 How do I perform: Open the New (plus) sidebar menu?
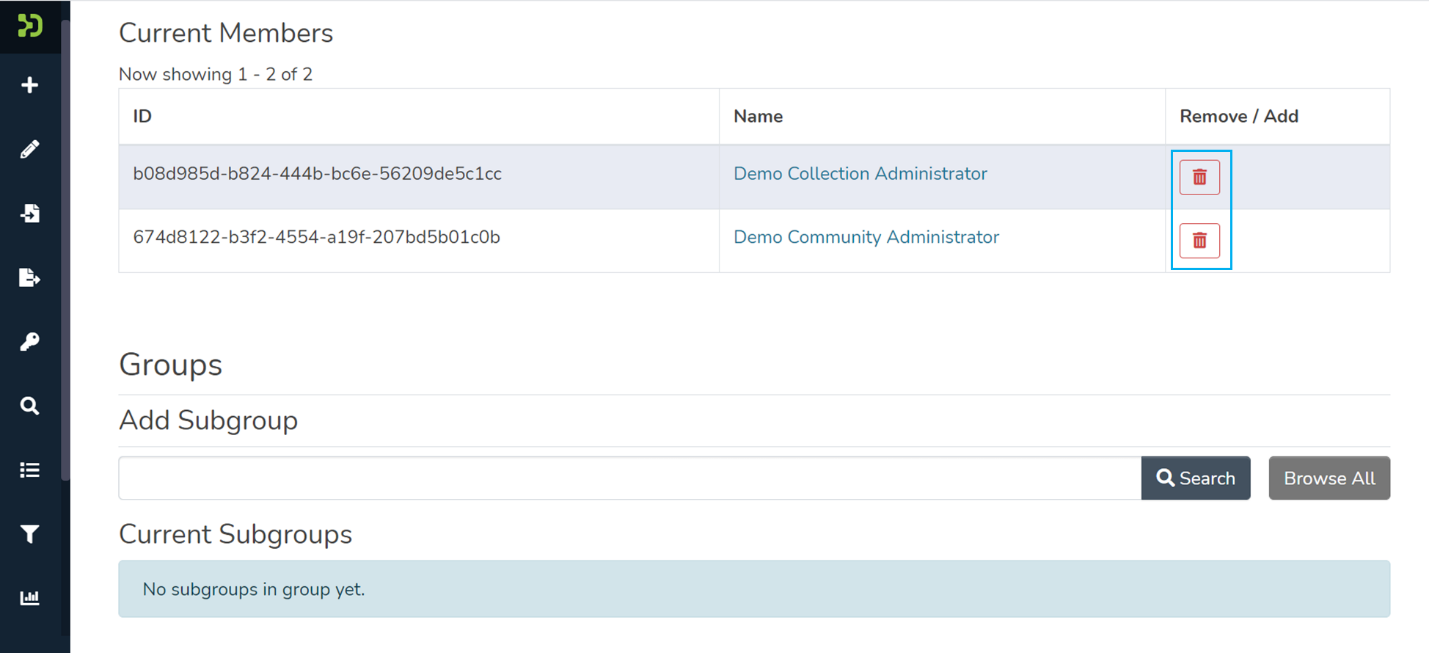pos(30,85)
